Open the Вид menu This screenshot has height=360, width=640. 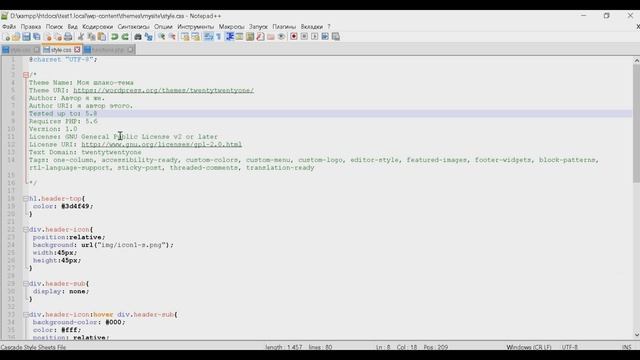[72, 27]
